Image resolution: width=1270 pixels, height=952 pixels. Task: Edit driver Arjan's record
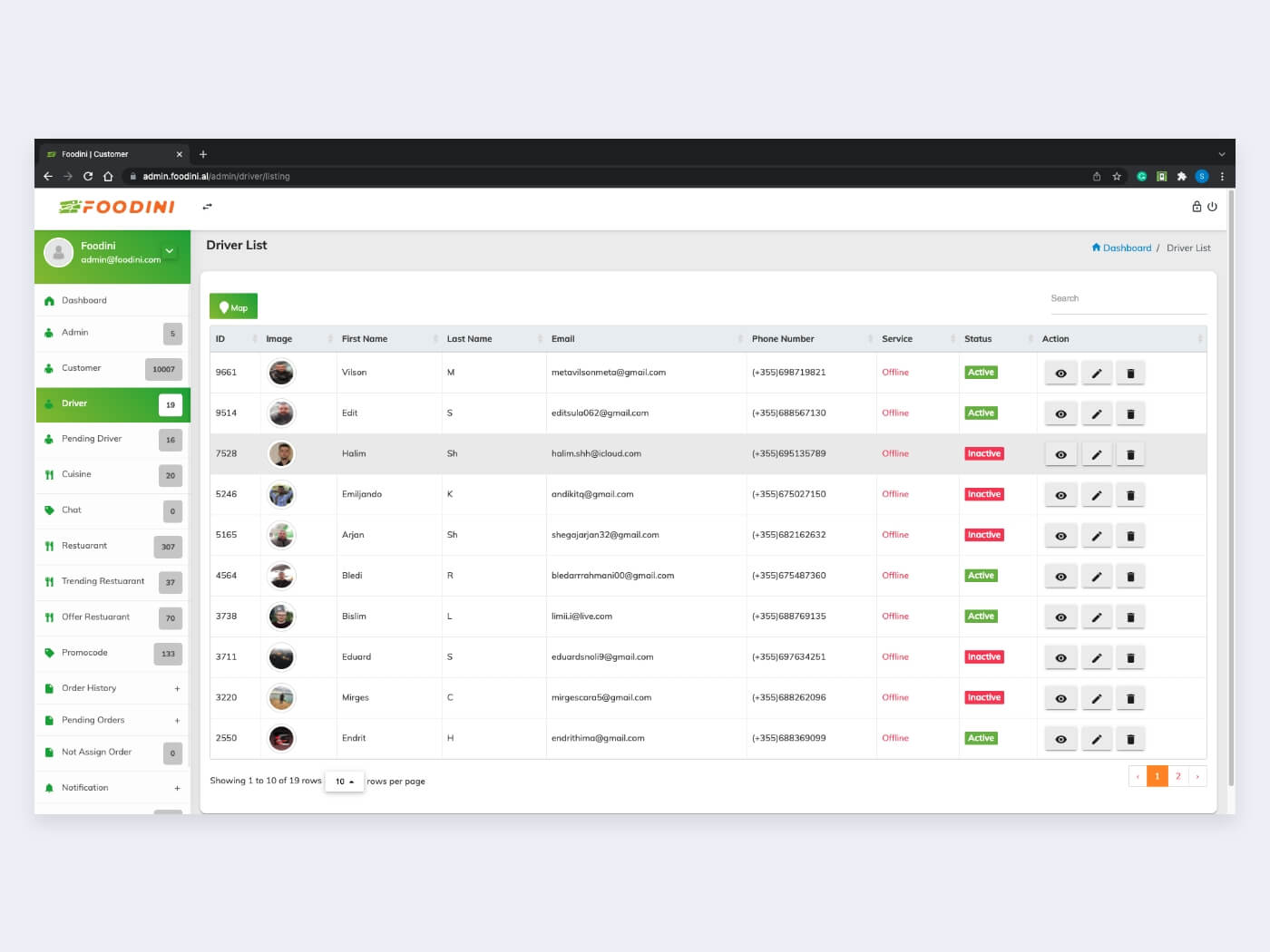coord(1096,536)
